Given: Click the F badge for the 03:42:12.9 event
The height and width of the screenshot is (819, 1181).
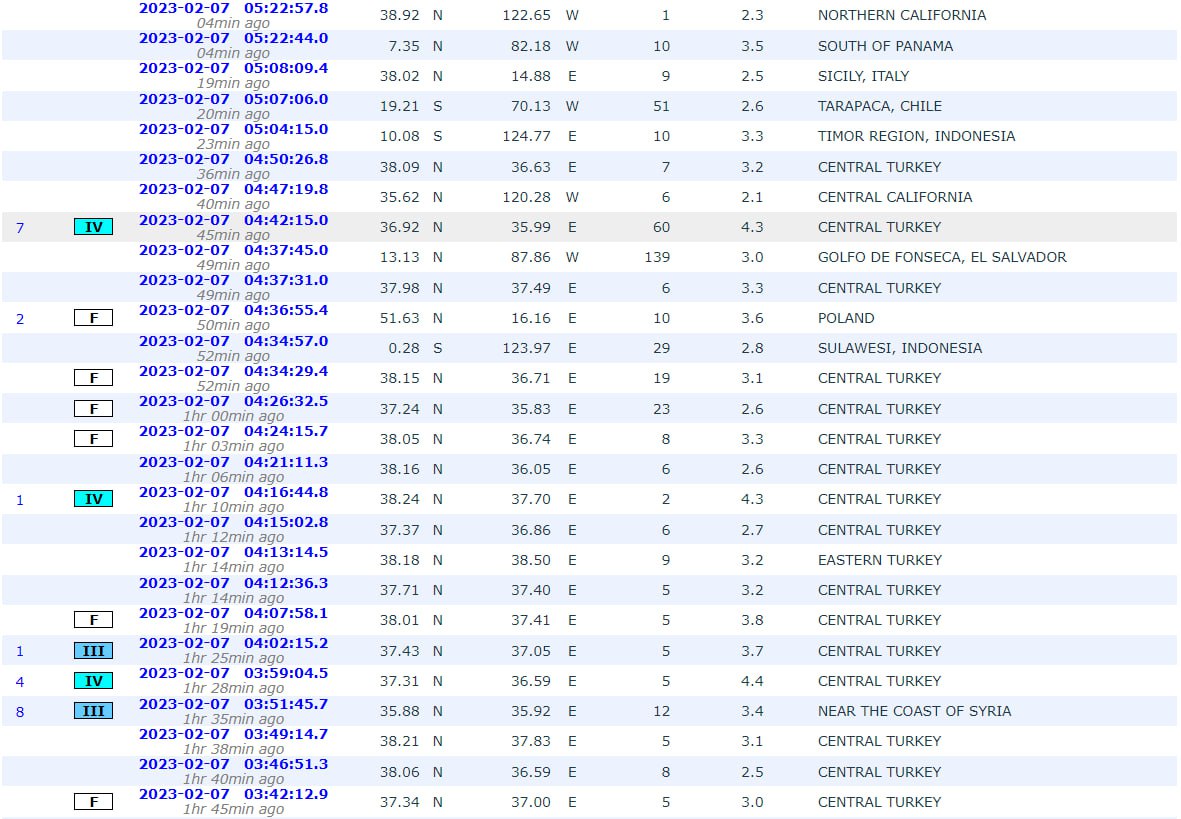Looking at the screenshot, I should click(x=93, y=802).
